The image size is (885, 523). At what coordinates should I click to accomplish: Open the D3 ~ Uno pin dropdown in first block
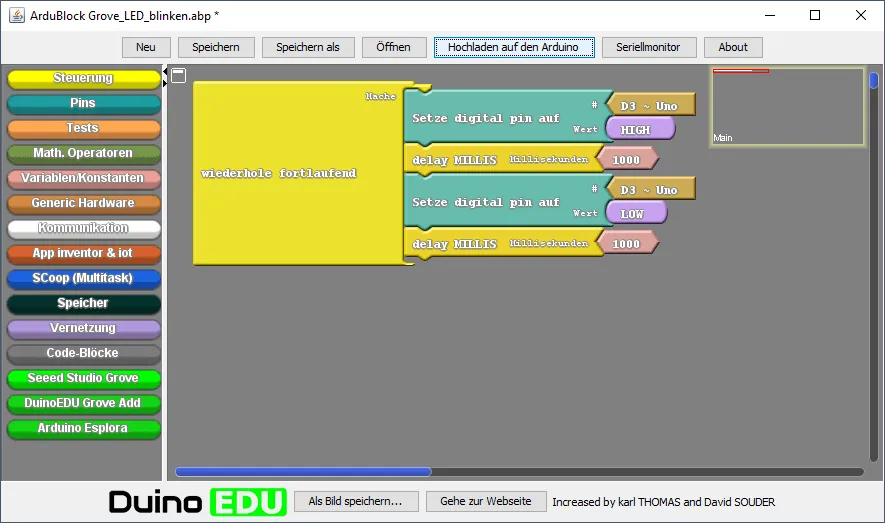coord(649,106)
